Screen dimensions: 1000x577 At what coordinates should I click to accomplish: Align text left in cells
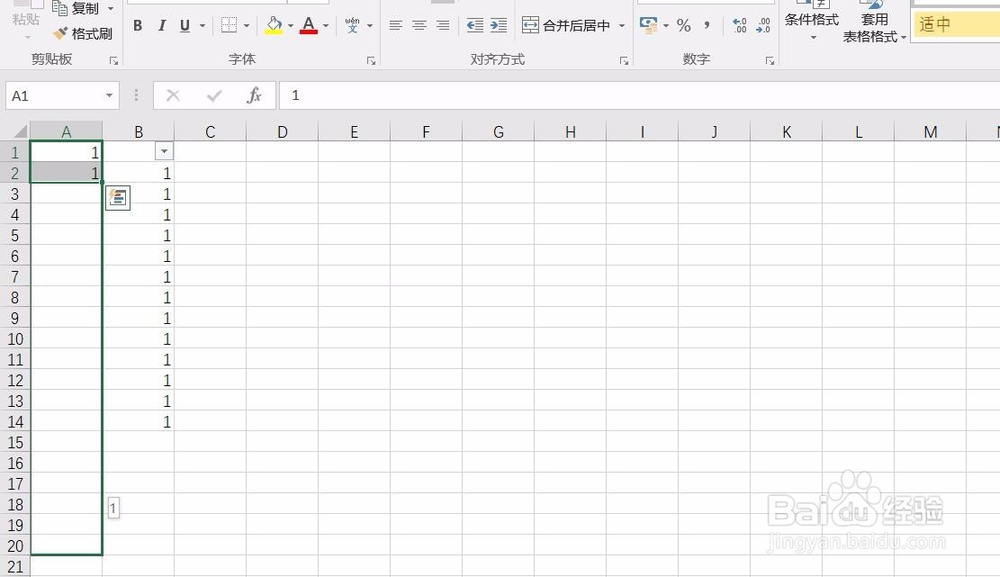click(x=396, y=26)
